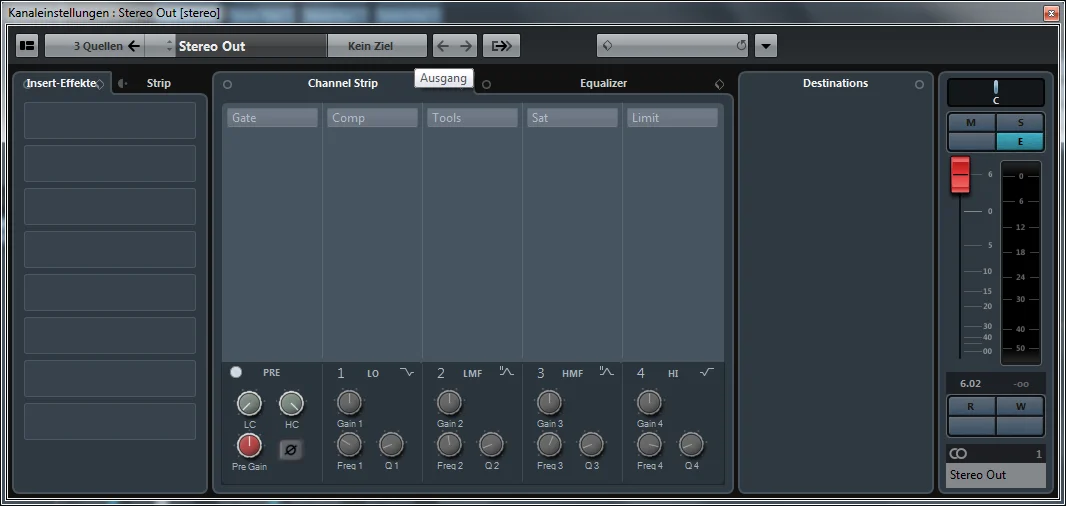Screen dimensions: 1066x506
Task: Open the window layout setup icon
Action: 27,46
